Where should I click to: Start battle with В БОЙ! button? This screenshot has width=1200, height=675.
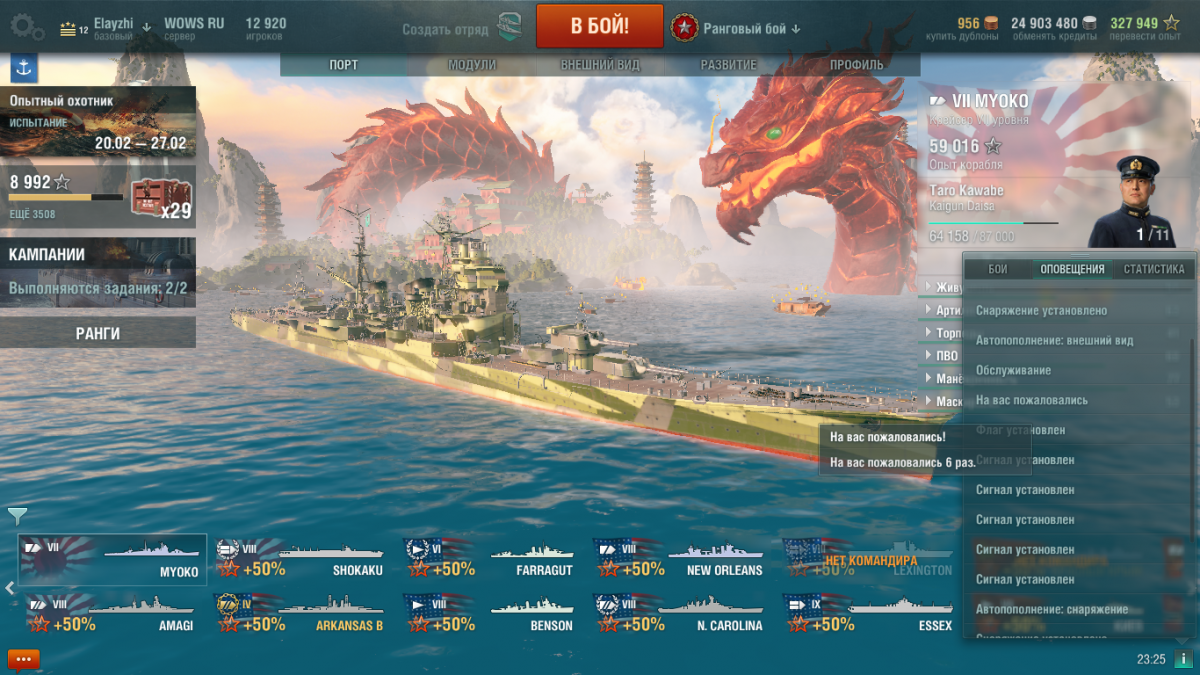(x=600, y=26)
